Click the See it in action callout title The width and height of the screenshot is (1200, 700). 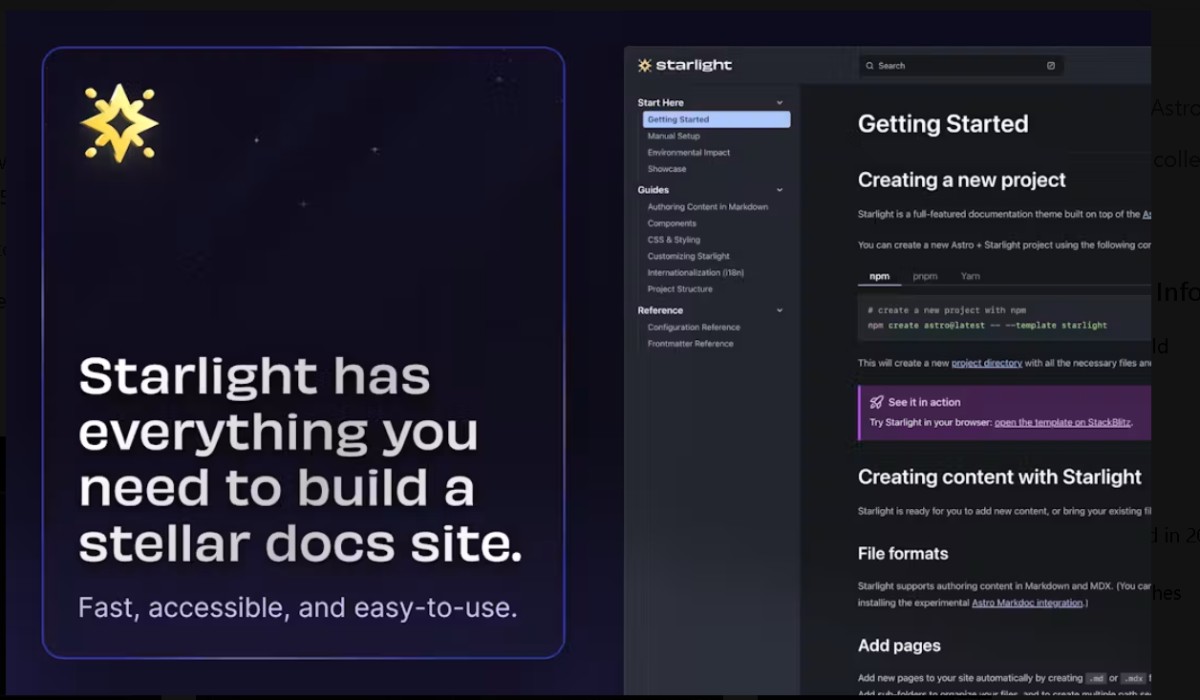924,402
